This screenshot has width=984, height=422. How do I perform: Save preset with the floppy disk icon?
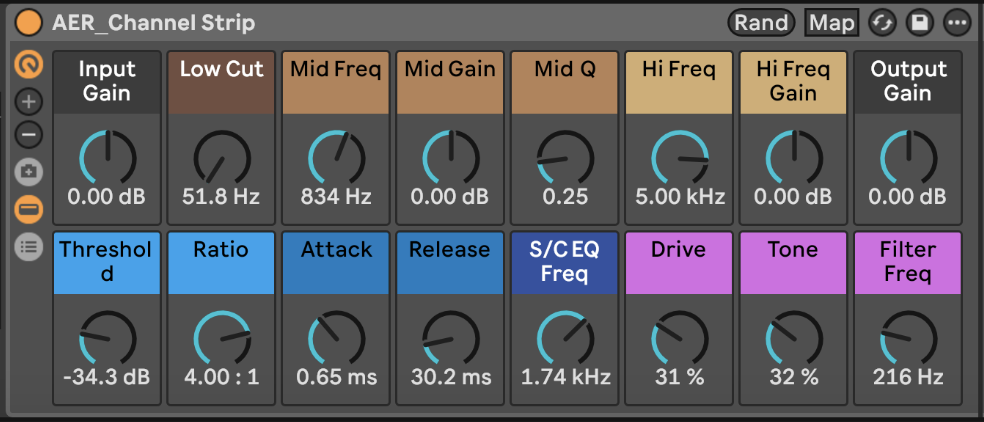pyautogui.click(x=919, y=23)
